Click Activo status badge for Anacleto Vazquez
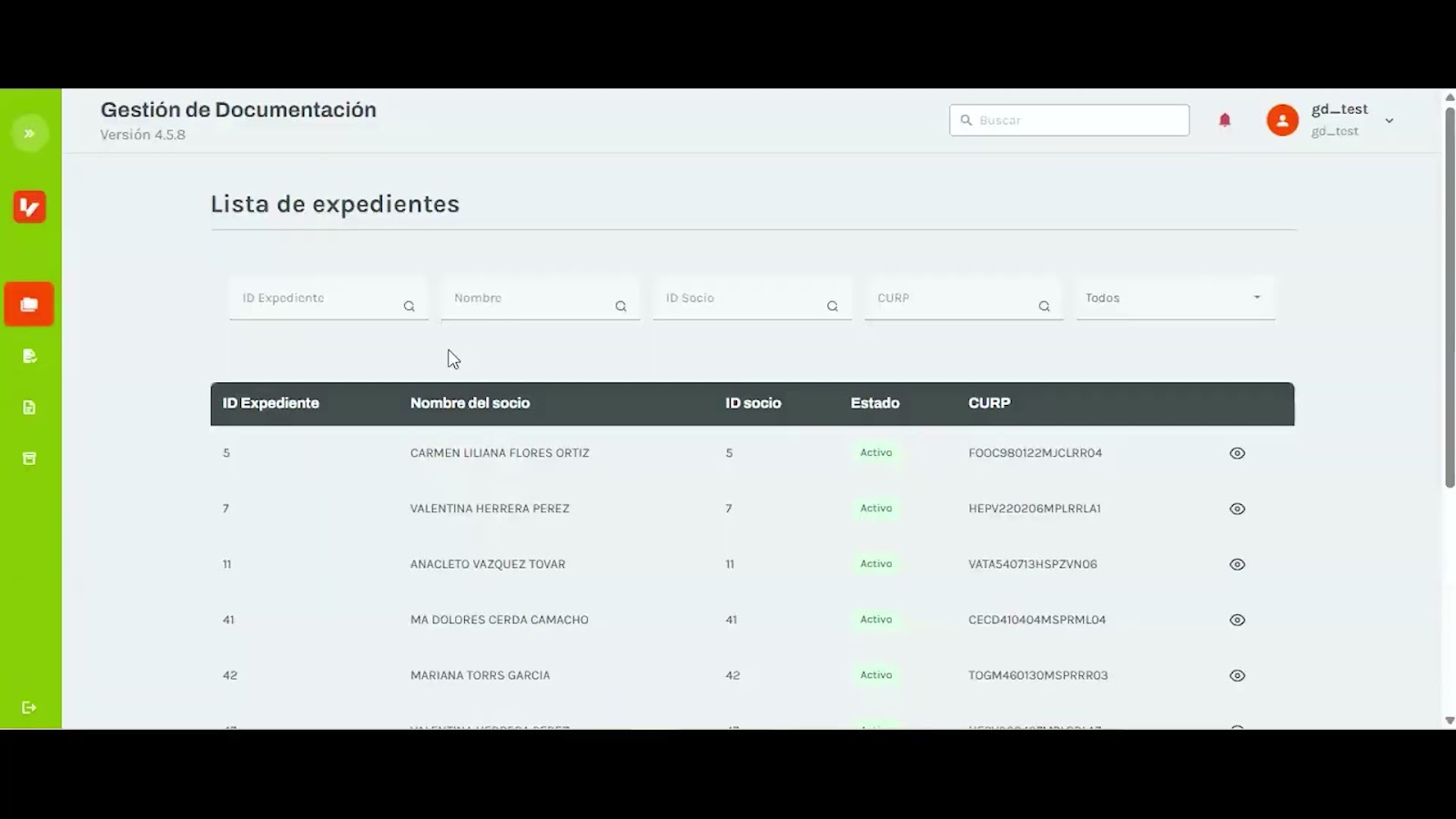Viewport: 1456px width, 819px height. tap(876, 564)
